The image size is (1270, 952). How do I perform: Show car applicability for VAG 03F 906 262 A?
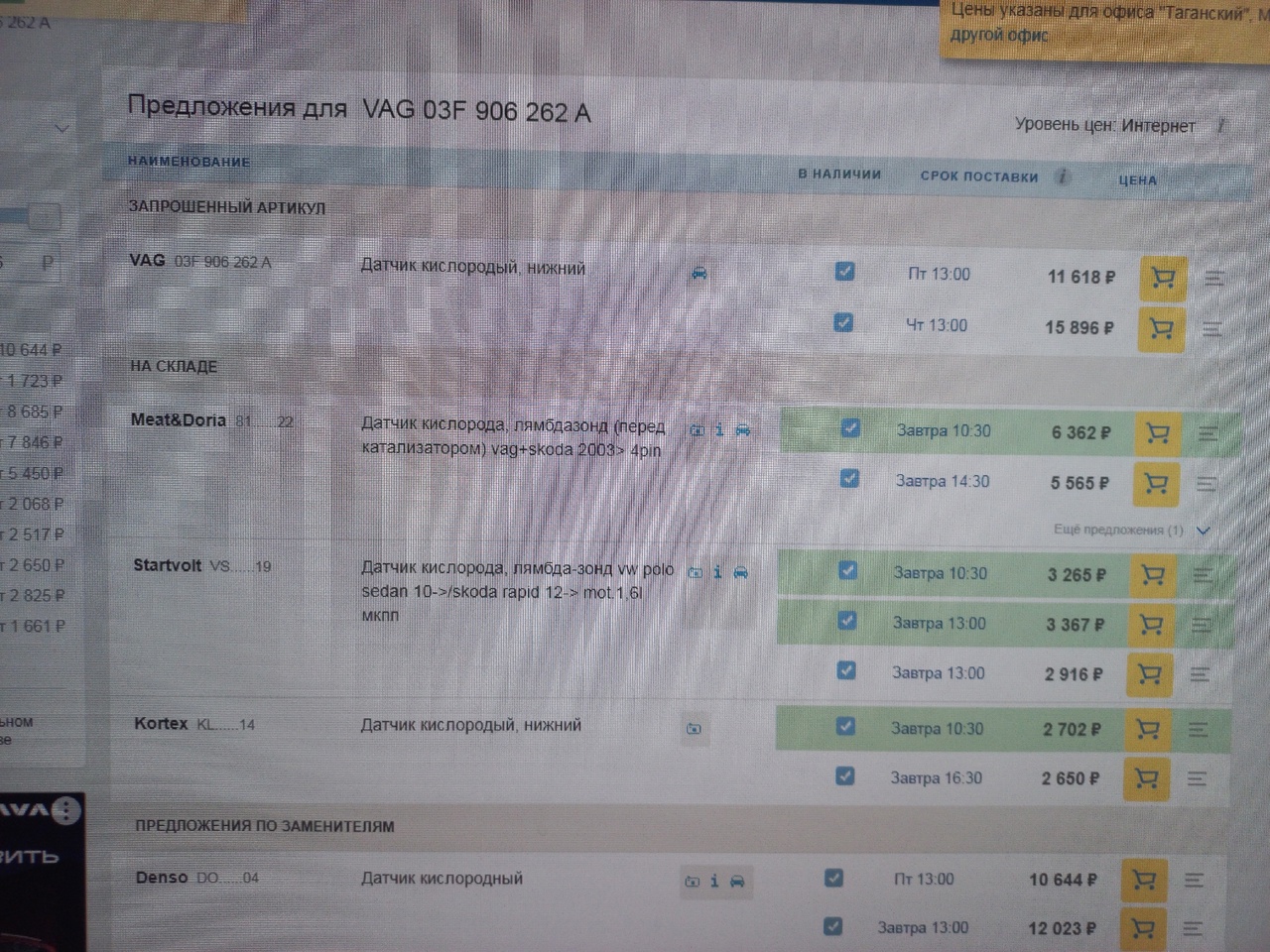tap(699, 273)
